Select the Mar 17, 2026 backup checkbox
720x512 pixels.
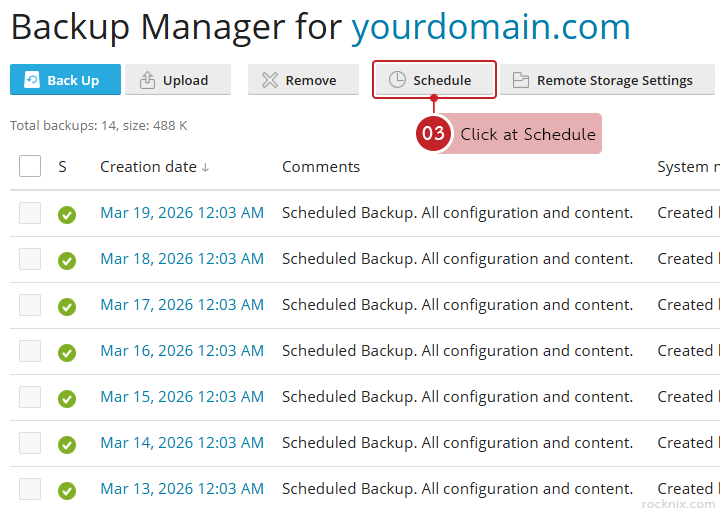coord(30,305)
